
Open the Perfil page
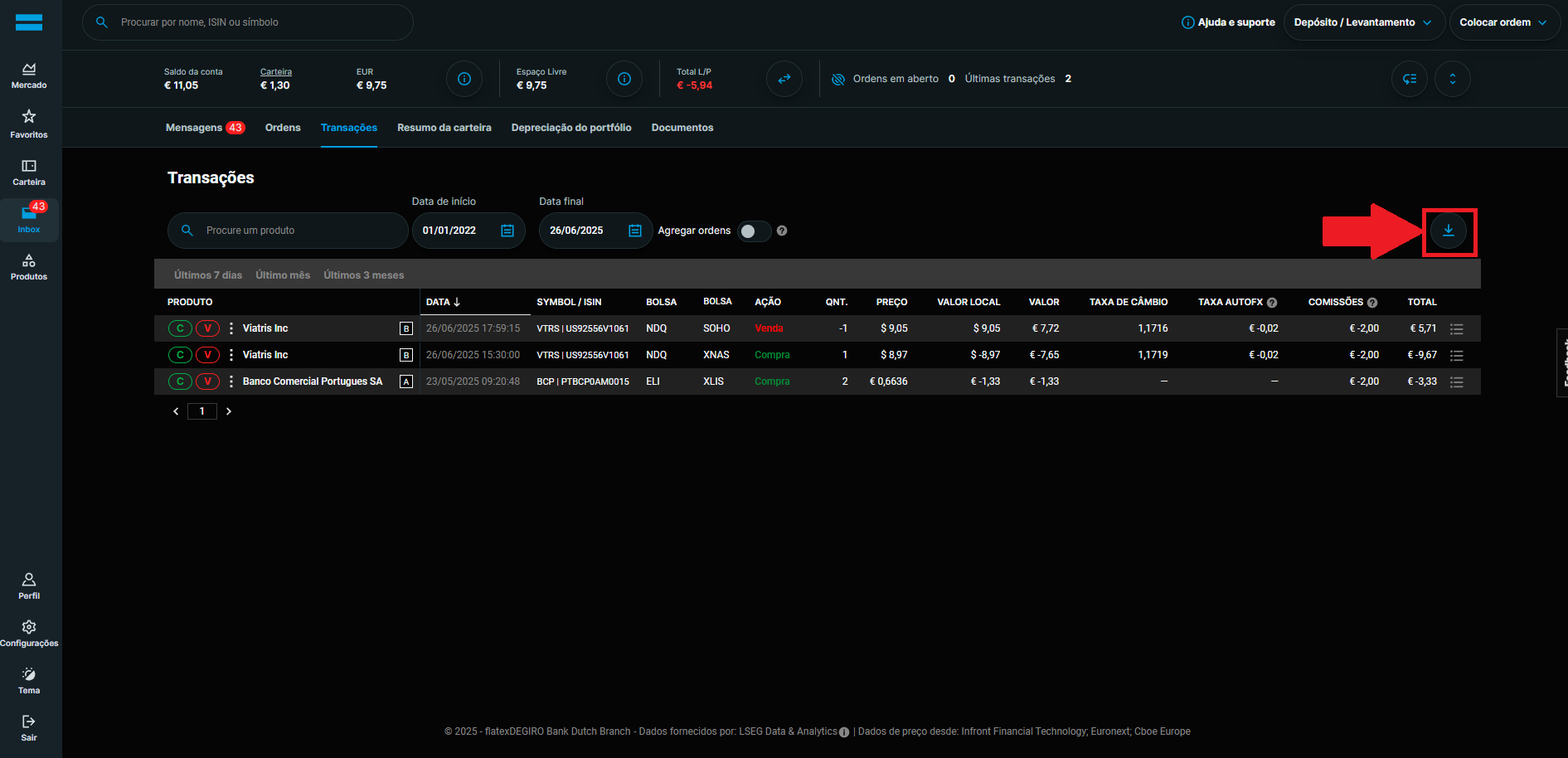tap(29, 586)
